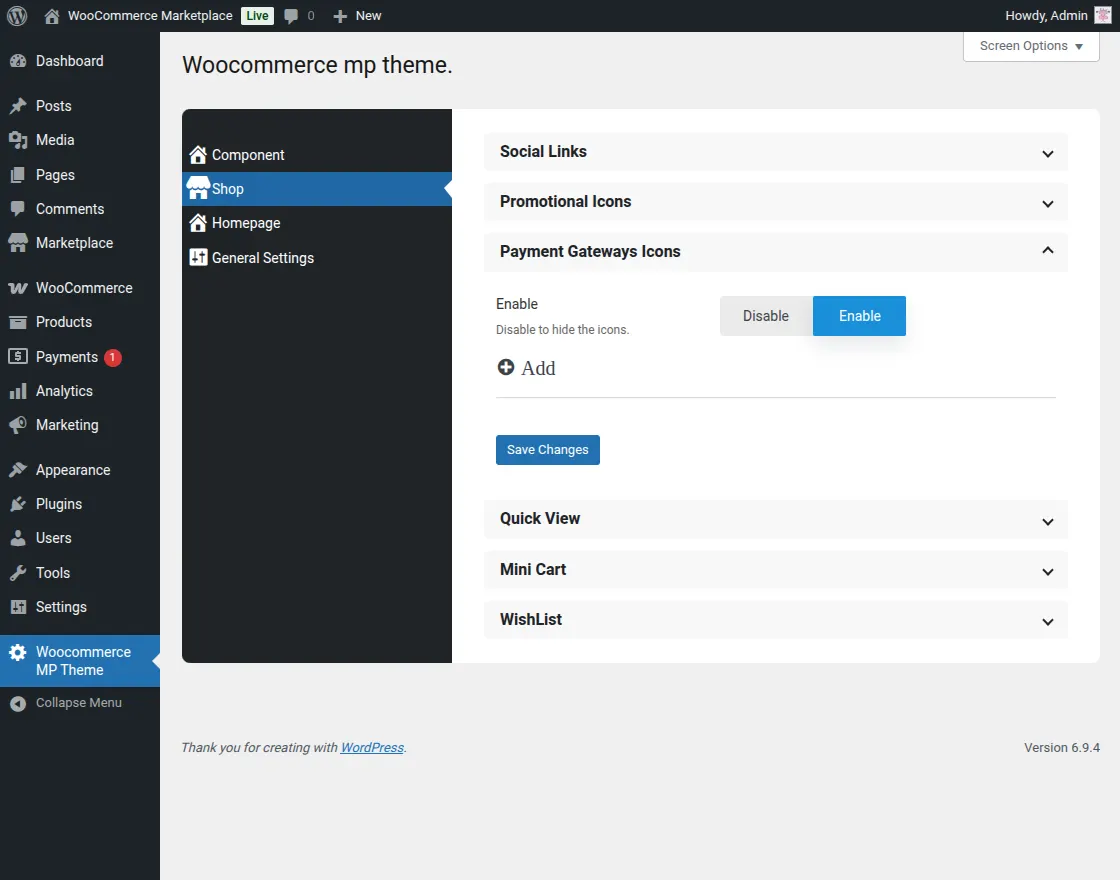Viewport: 1120px width, 880px height.
Task: Click the WordPress logo icon
Action: pyautogui.click(x=17, y=16)
